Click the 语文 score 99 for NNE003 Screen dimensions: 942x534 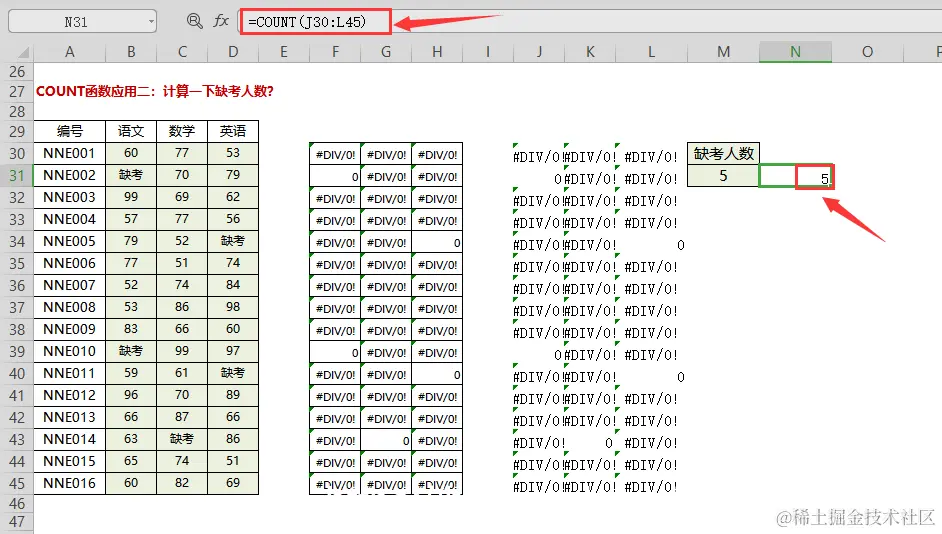click(131, 197)
